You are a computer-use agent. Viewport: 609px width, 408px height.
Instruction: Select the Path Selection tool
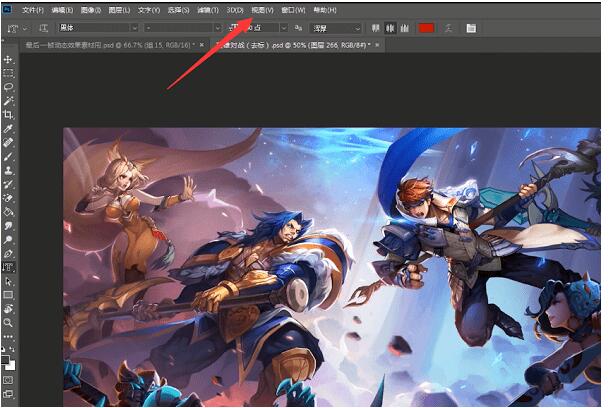point(8,281)
